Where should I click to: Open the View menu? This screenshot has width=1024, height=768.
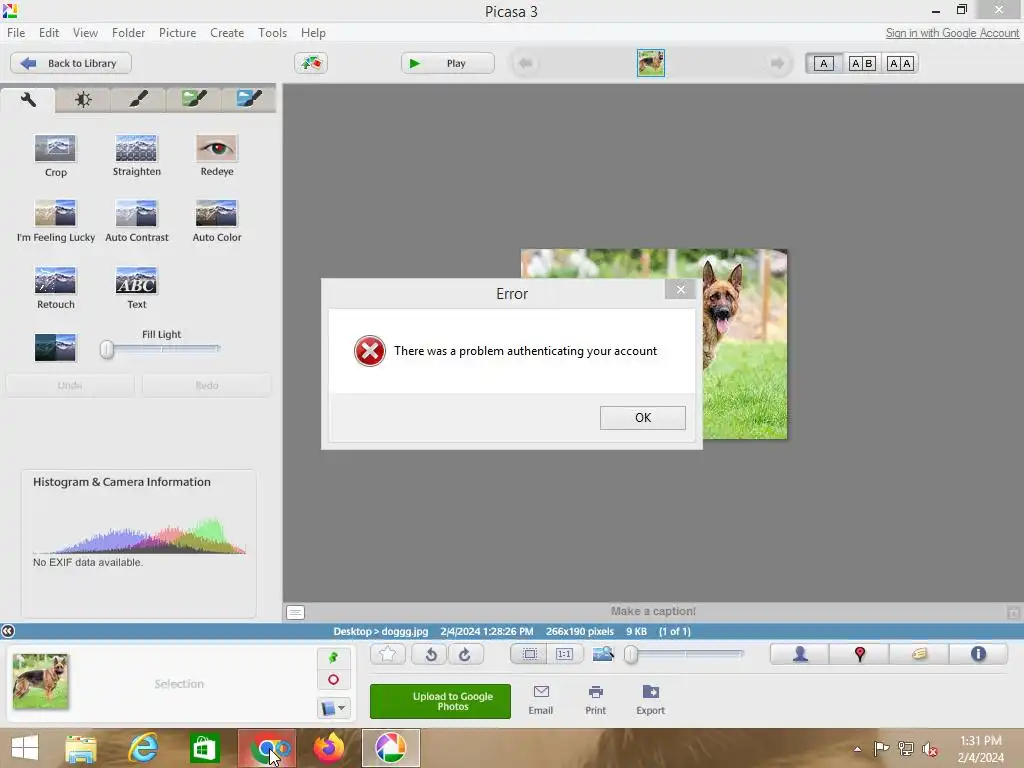point(85,33)
